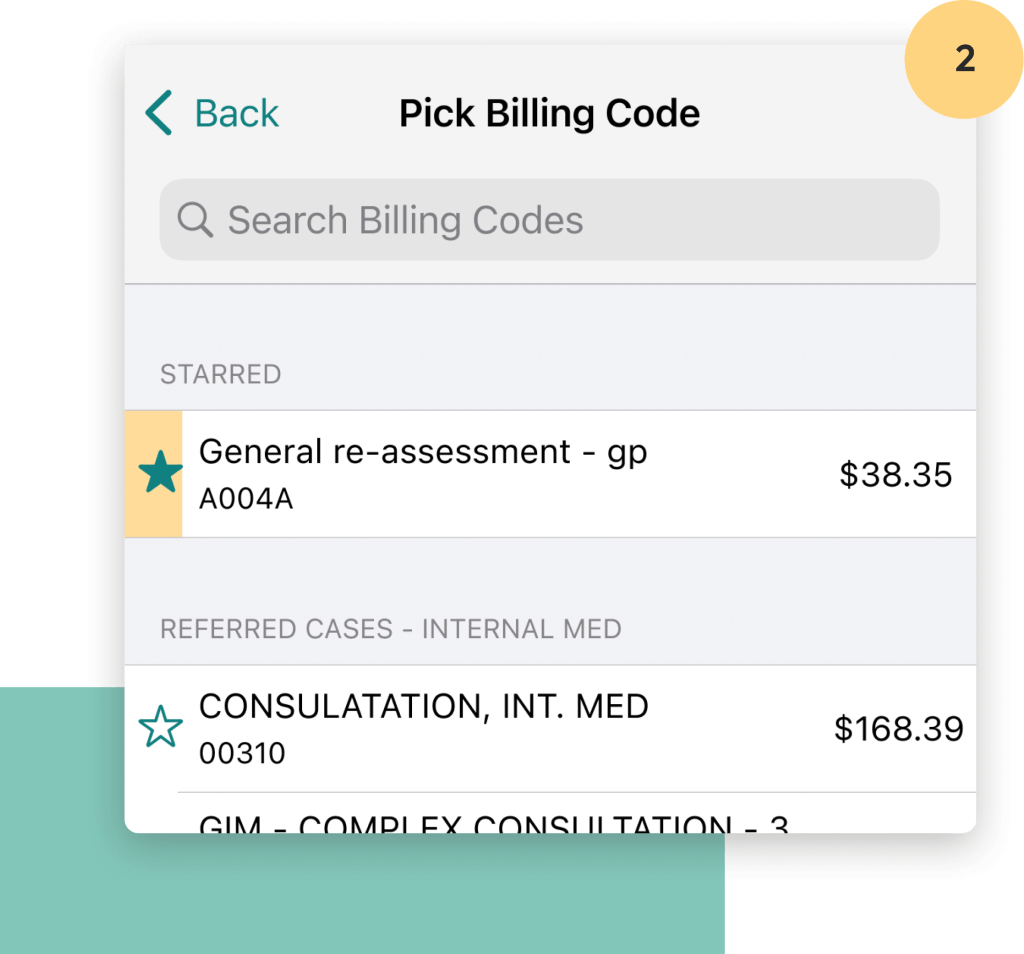Tap the $168.39 price label
Screen dimensions: 1024x954
(898, 729)
